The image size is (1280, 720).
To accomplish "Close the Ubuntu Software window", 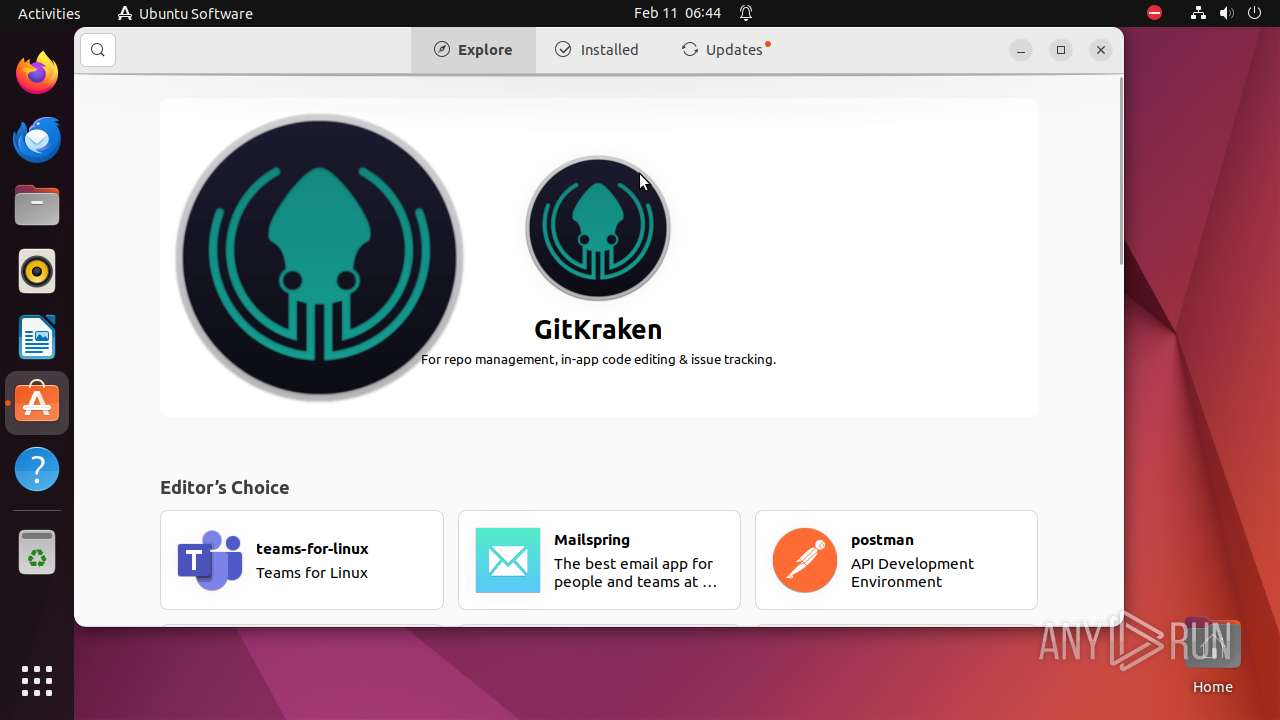I will (x=1101, y=50).
